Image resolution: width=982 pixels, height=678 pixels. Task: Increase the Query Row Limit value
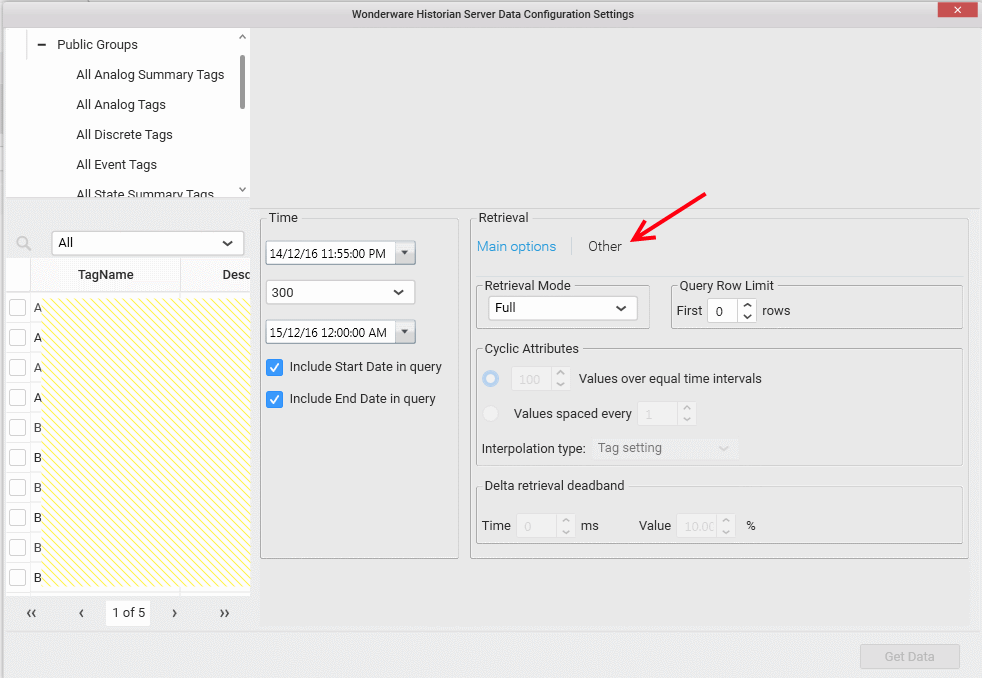point(747,305)
